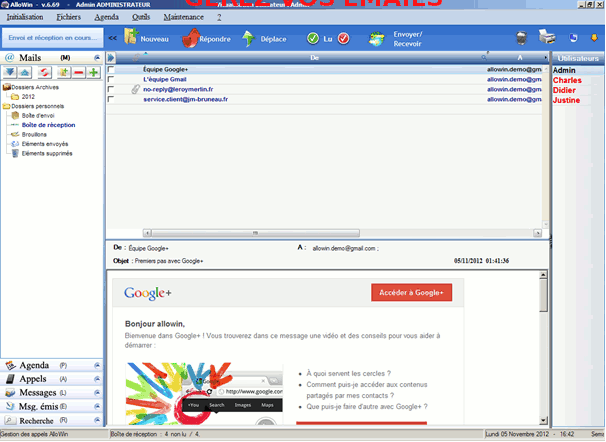Click the paperclip on no-reply@leroymerlin.fr row
This screenshot has height=442, width=606.
[135, 89]
